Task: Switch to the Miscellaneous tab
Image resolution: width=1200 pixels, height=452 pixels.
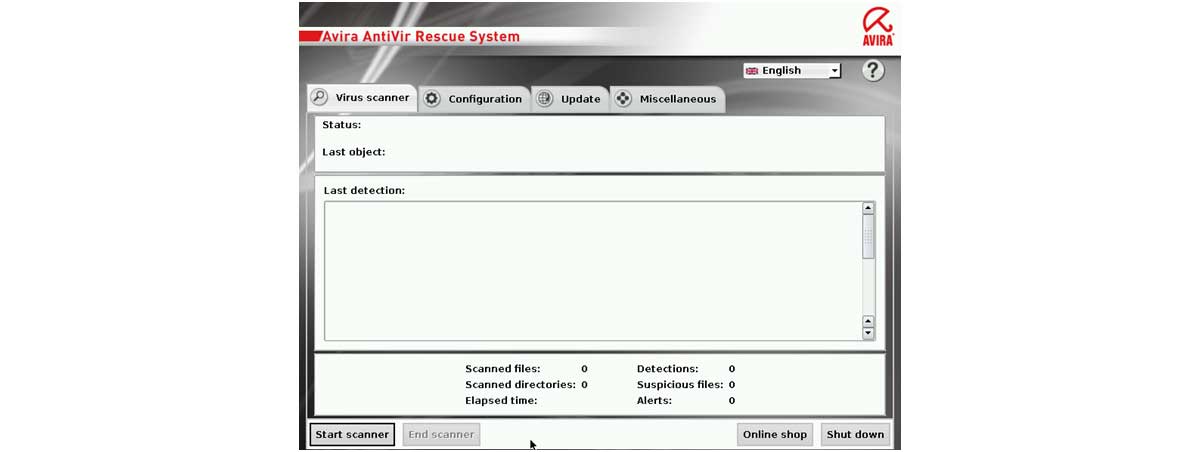Action: click(x=667, y=99)
